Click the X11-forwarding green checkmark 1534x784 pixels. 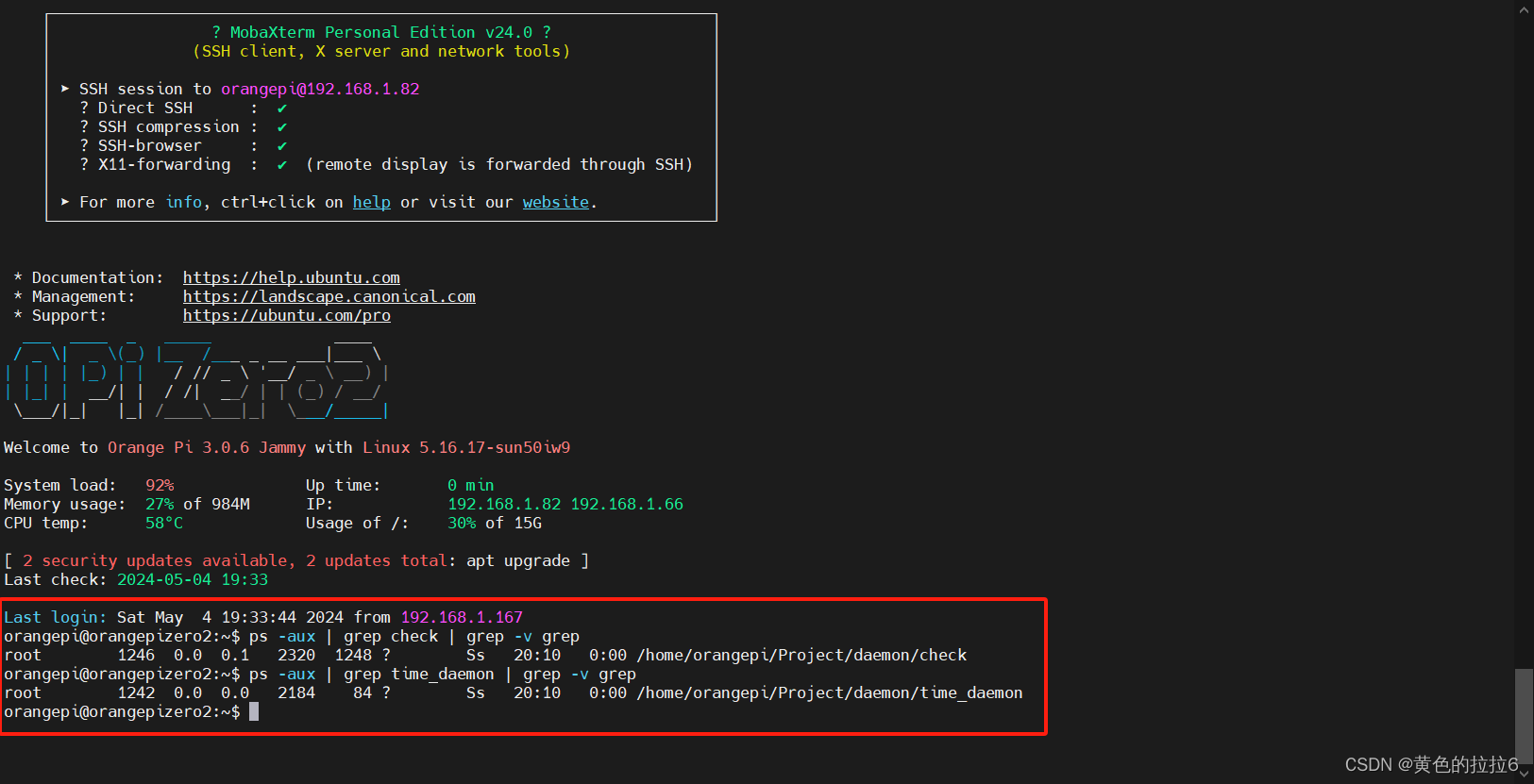[x=281, y=164]
